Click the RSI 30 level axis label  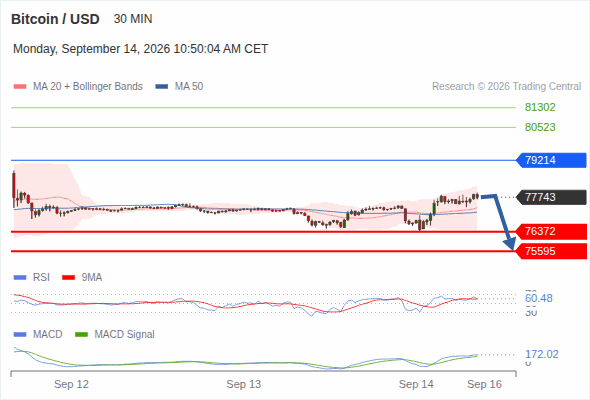(x=531, y=313)
